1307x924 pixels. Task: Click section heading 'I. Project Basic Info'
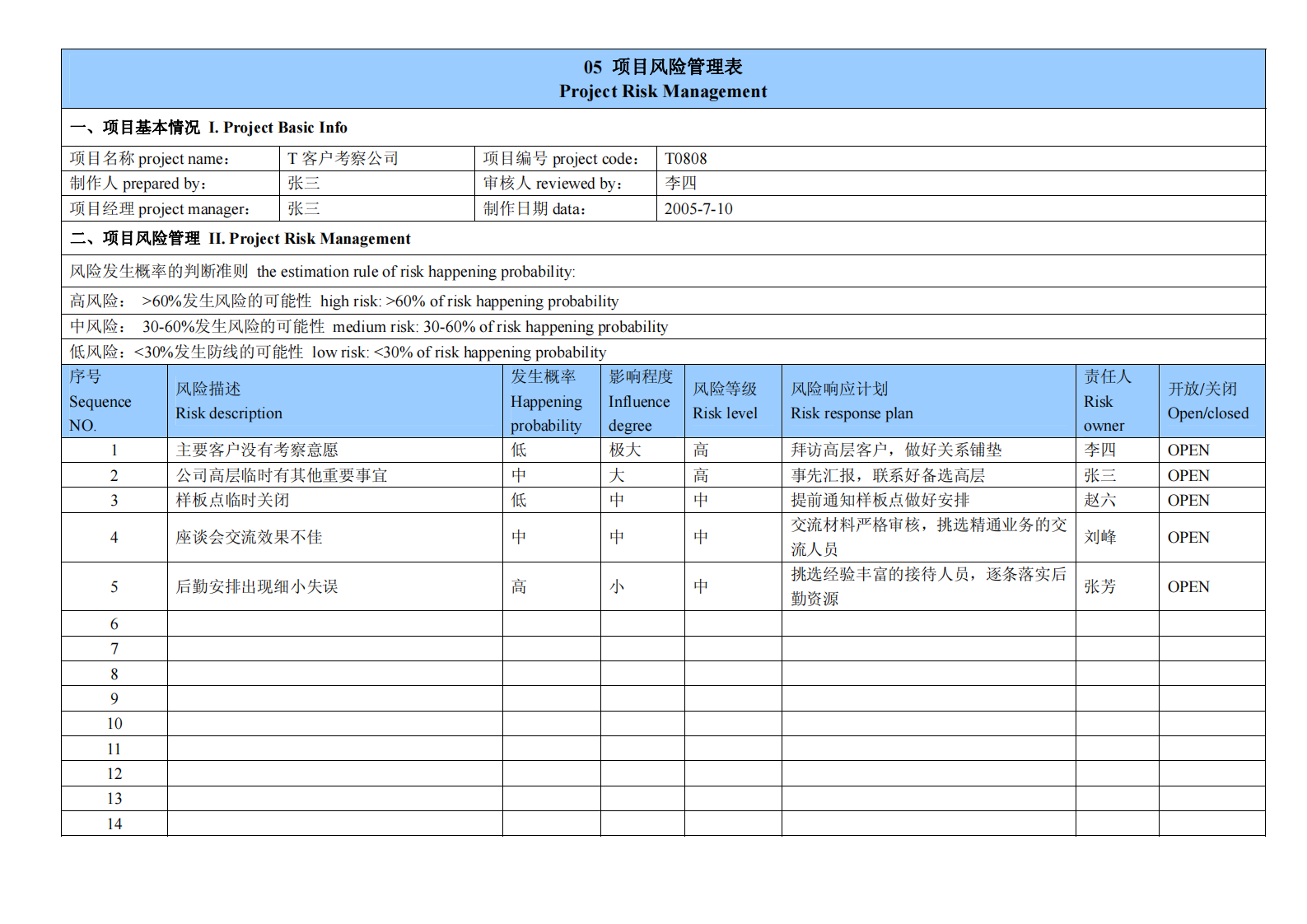click(x=278, y=128)
